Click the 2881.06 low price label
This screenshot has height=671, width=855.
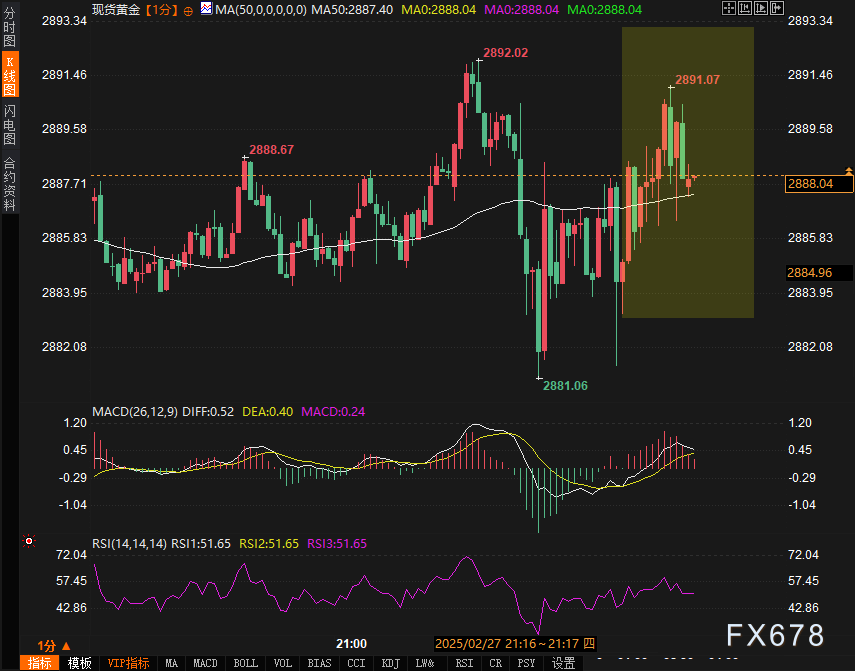coord(565,386)
